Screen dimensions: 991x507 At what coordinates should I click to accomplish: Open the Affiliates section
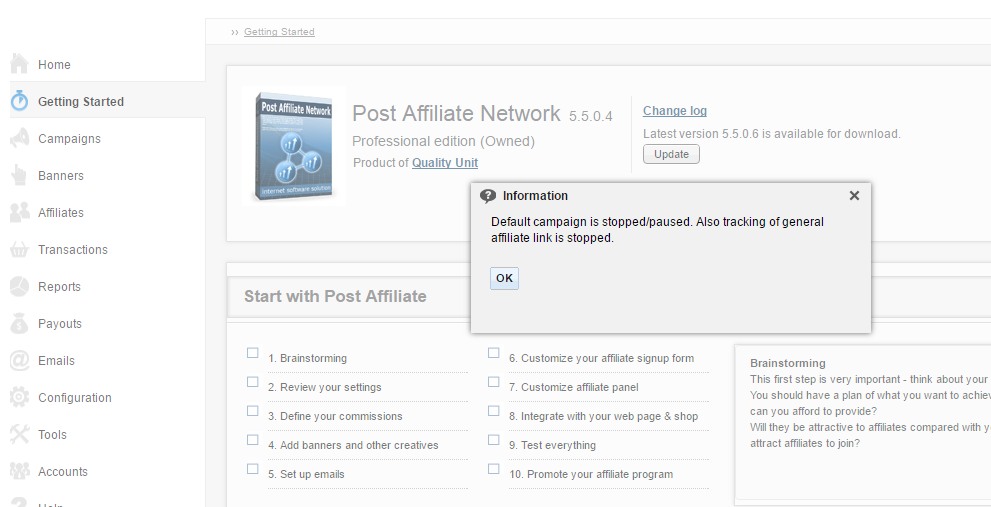[x=61, y=212]
